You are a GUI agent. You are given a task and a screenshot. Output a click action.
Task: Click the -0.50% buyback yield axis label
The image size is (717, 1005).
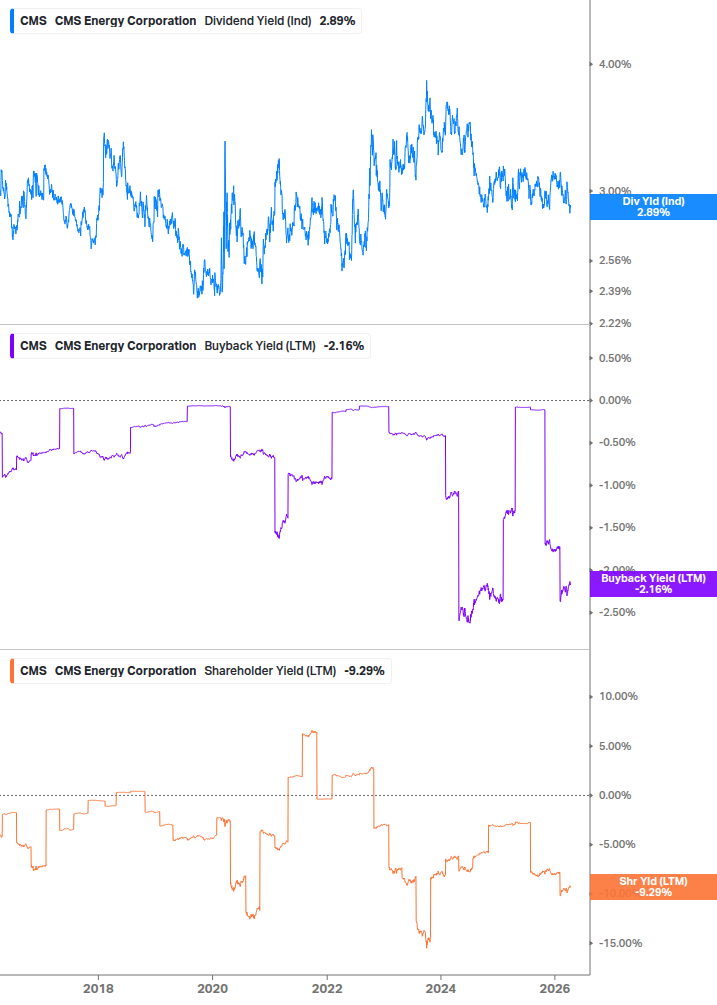617,443
